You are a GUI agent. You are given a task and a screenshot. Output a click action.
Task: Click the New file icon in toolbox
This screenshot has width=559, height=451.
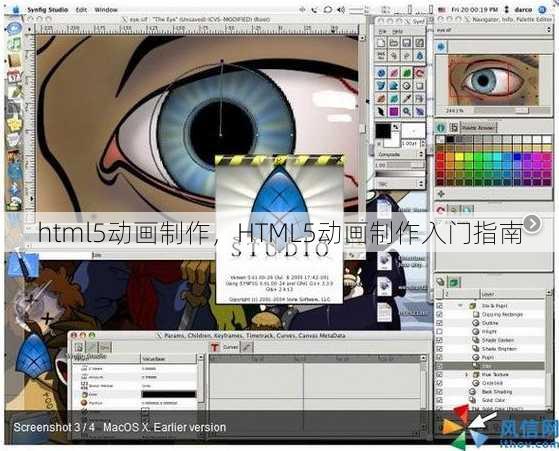click(381, 43)
